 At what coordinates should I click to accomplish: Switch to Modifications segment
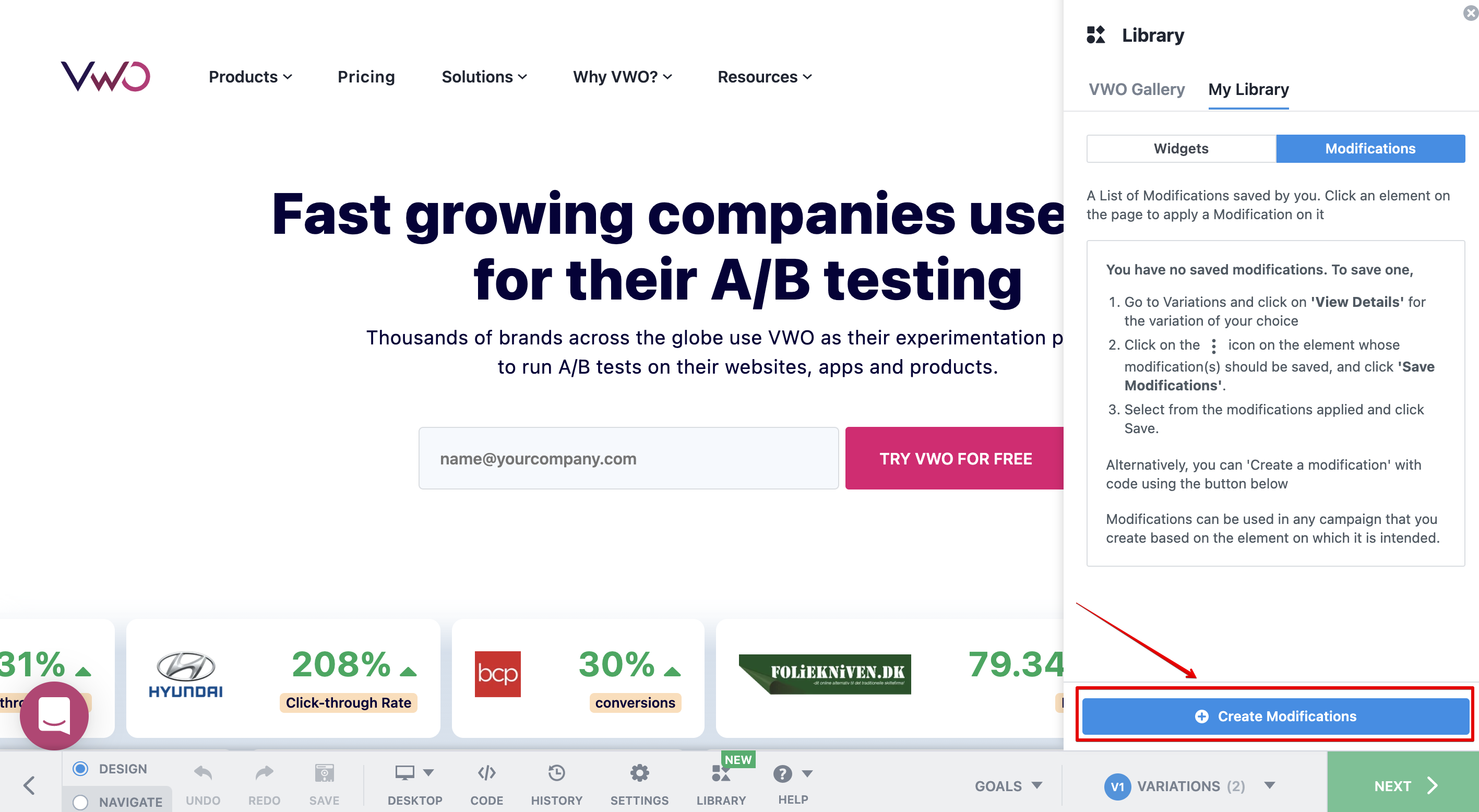(x=1370, y=148)
